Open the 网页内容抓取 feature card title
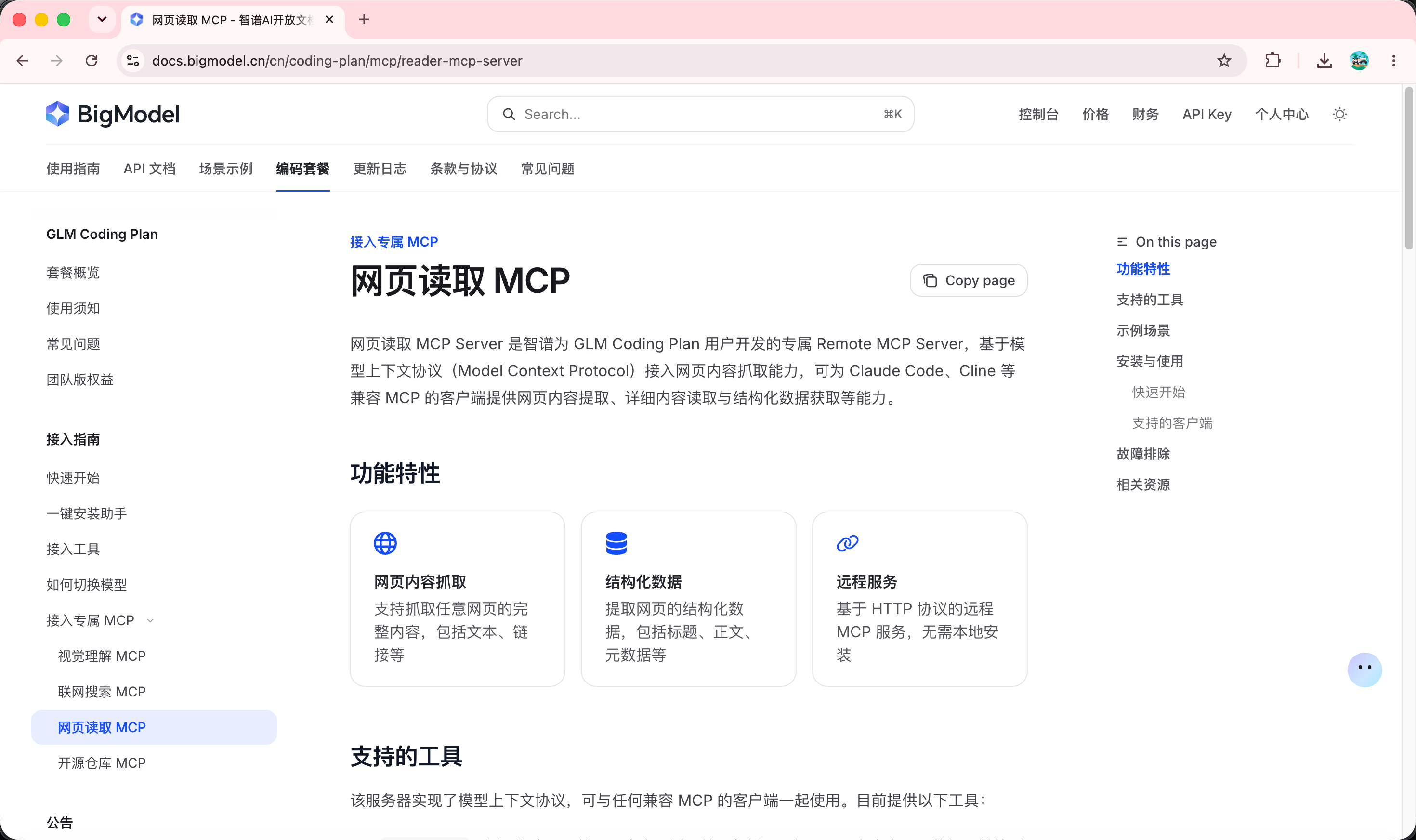 coord(420,581)
